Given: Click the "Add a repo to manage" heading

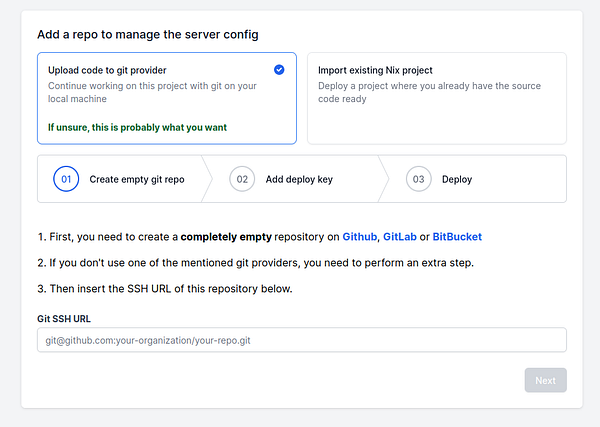Looking at the screenshot, I should click(148, 34).
